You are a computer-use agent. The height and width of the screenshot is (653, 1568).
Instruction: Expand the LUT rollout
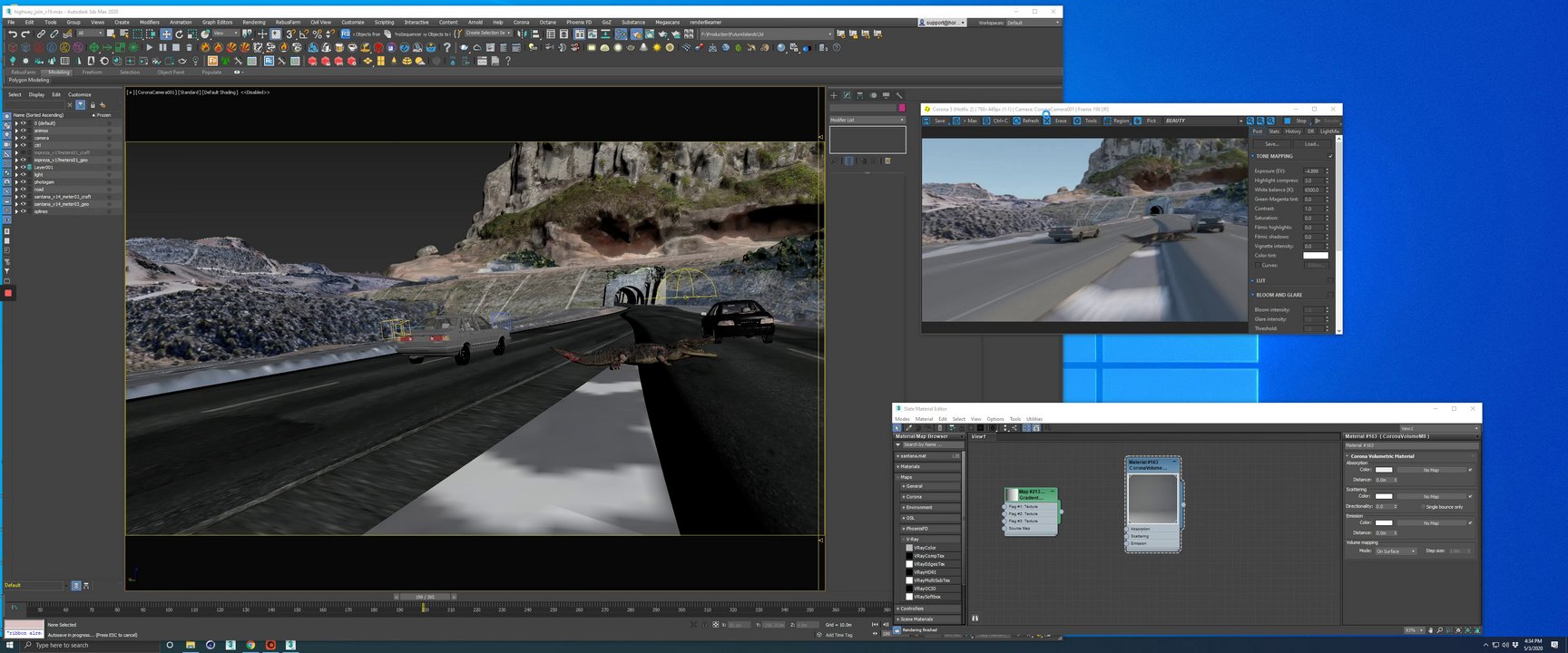[1260, 280]
